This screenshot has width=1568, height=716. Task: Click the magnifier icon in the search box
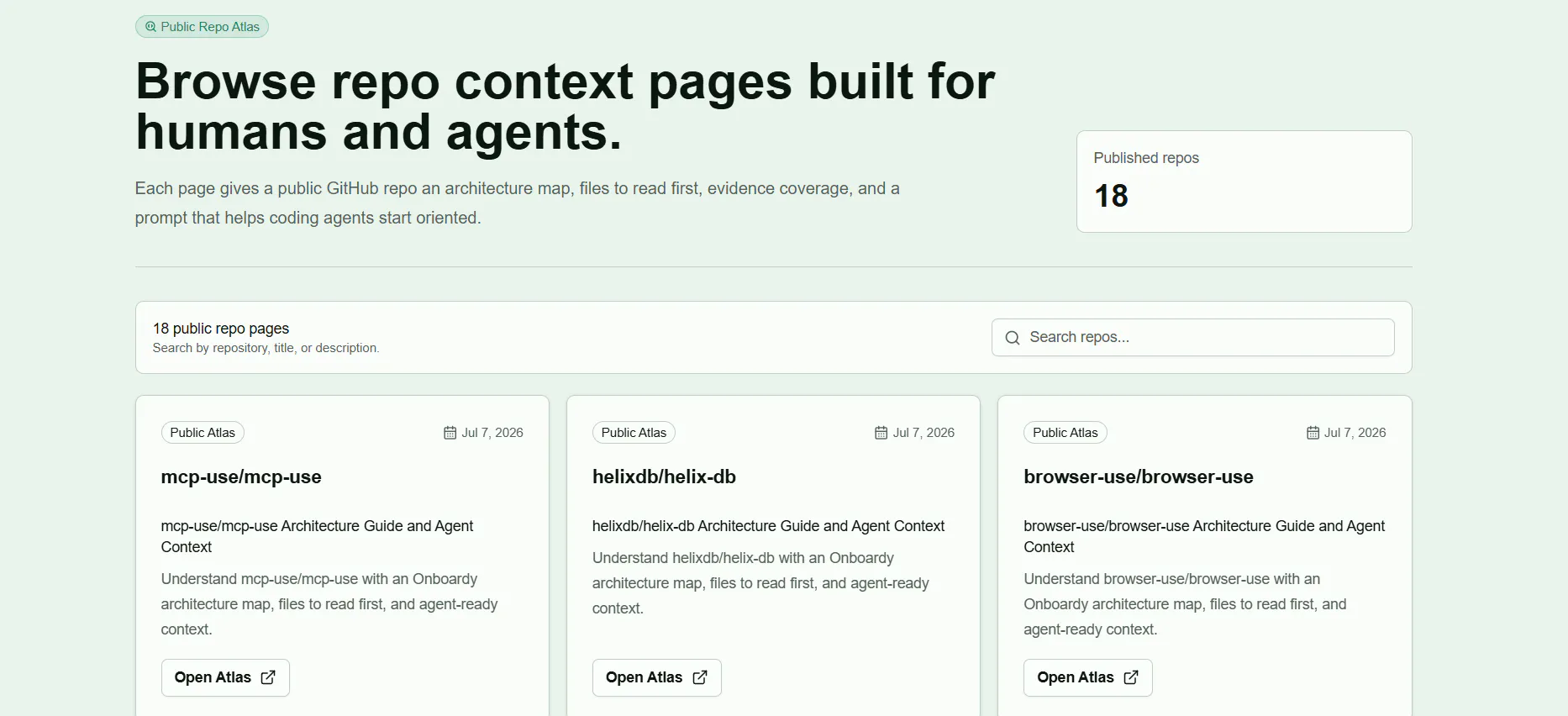(x=1013, y=338)
